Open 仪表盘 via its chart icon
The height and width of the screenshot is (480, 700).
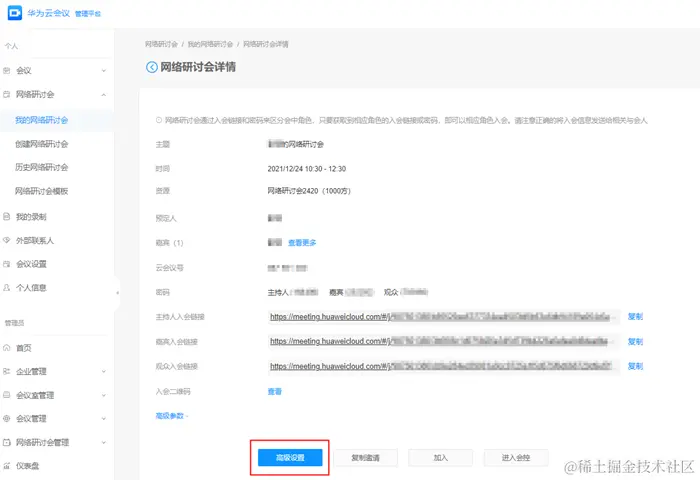pos(7,466)
